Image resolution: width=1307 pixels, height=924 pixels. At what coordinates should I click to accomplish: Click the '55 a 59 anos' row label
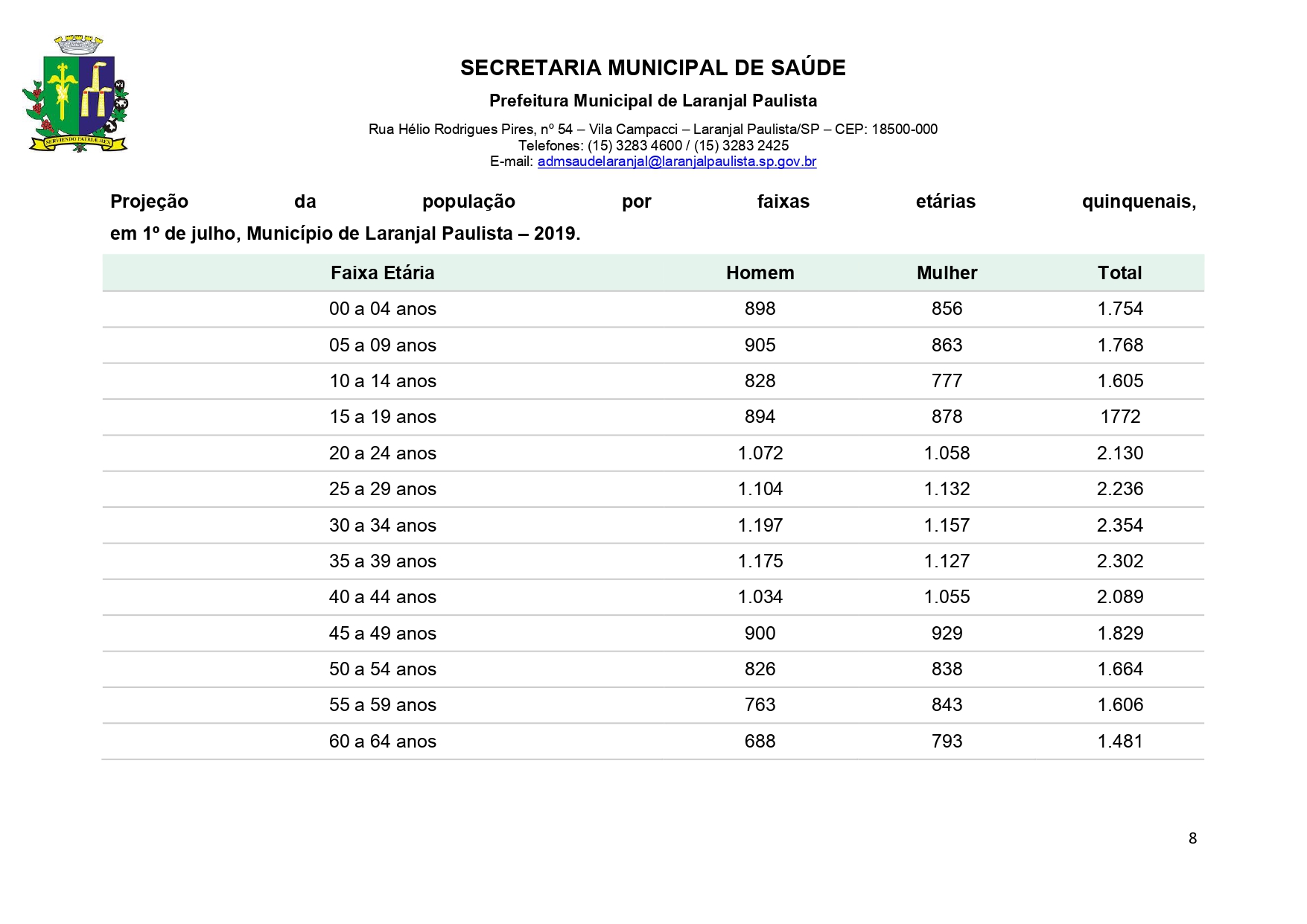[383, 705]
